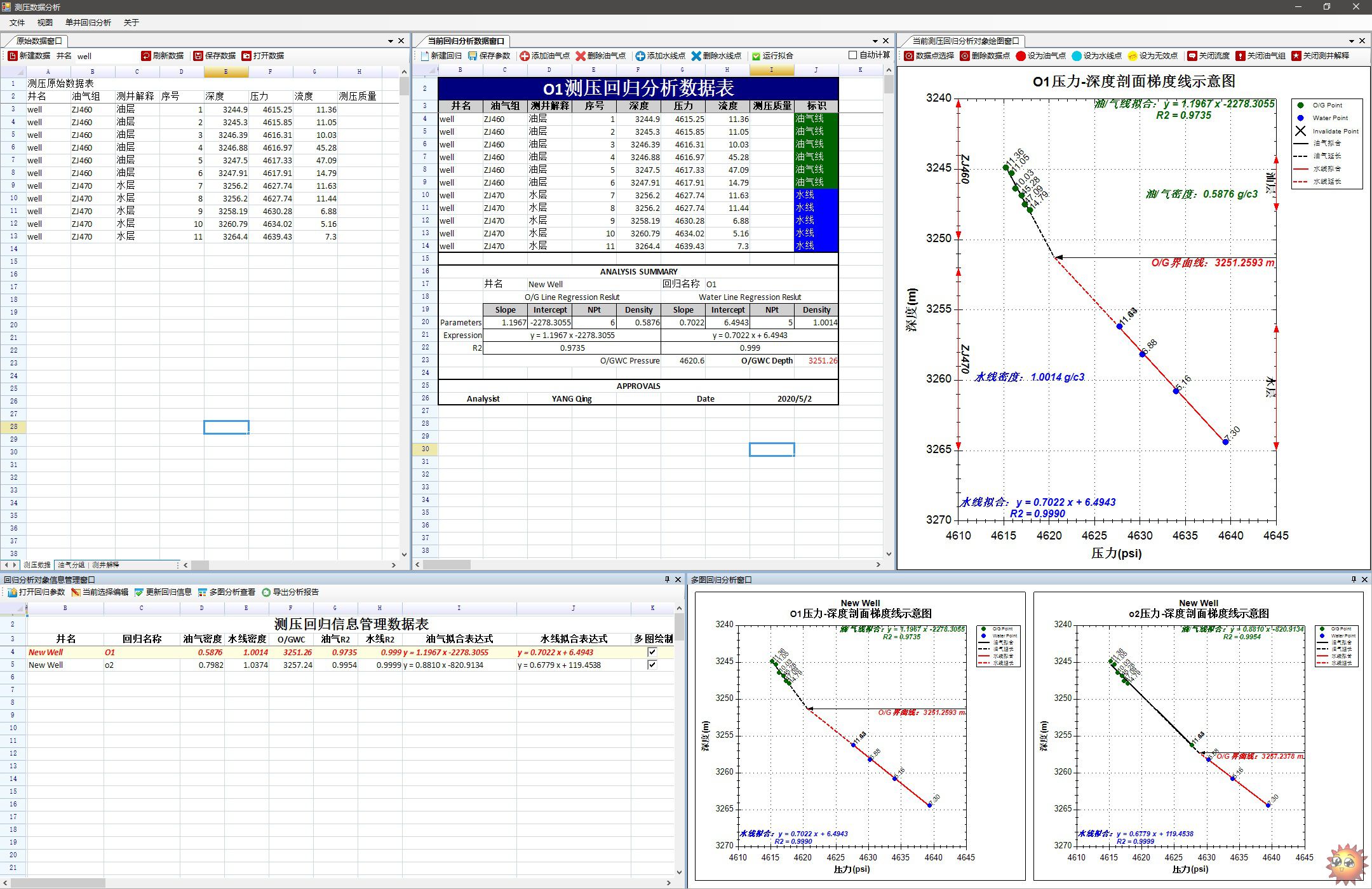Click the 2020/5/2 date cell
1372x889 pixels.
794,398
